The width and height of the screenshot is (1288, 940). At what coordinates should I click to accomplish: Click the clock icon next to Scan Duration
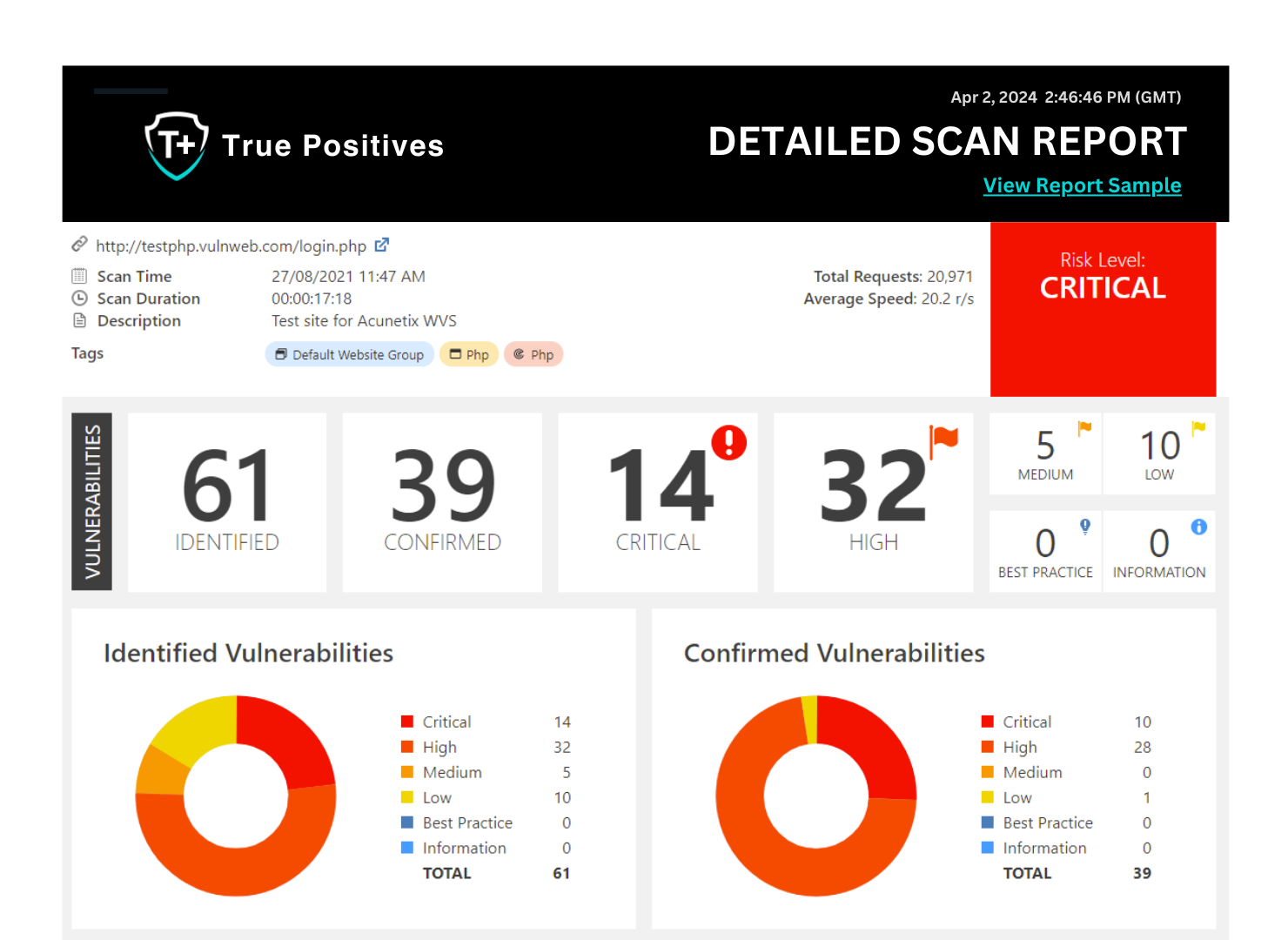pos(79,298)
